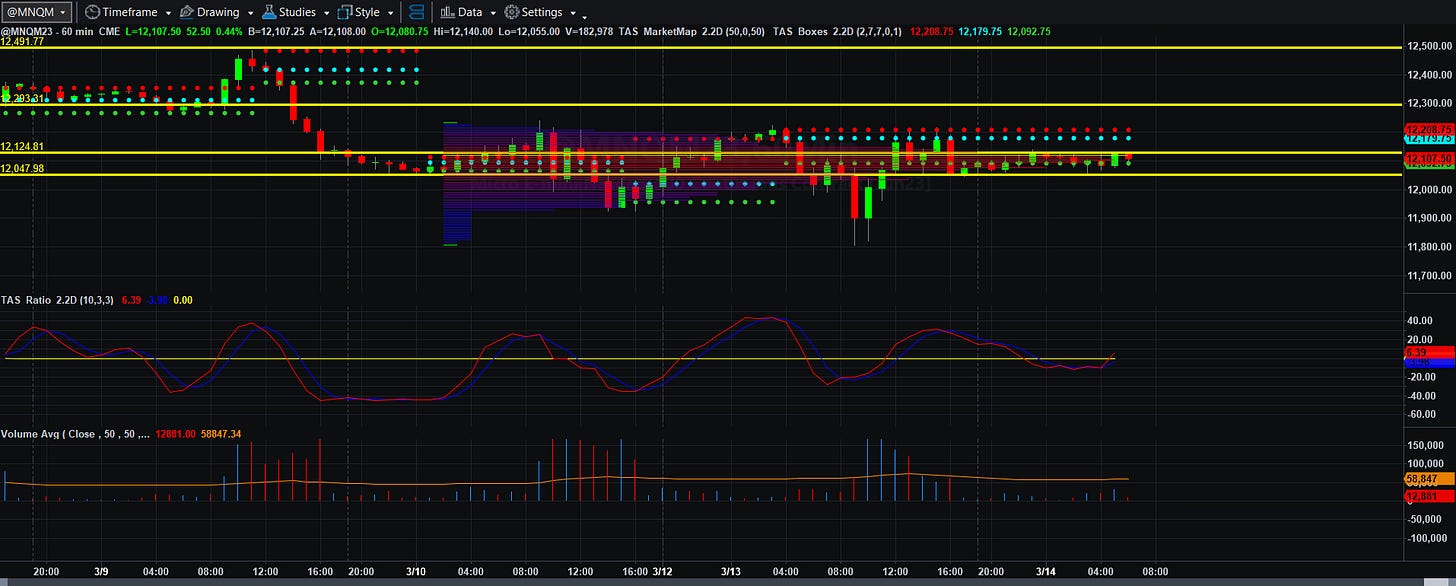The image size is (1456, 586).
Task: Open the toolbar overflow arrow after Settings
Action: click(x=584, y=15)
